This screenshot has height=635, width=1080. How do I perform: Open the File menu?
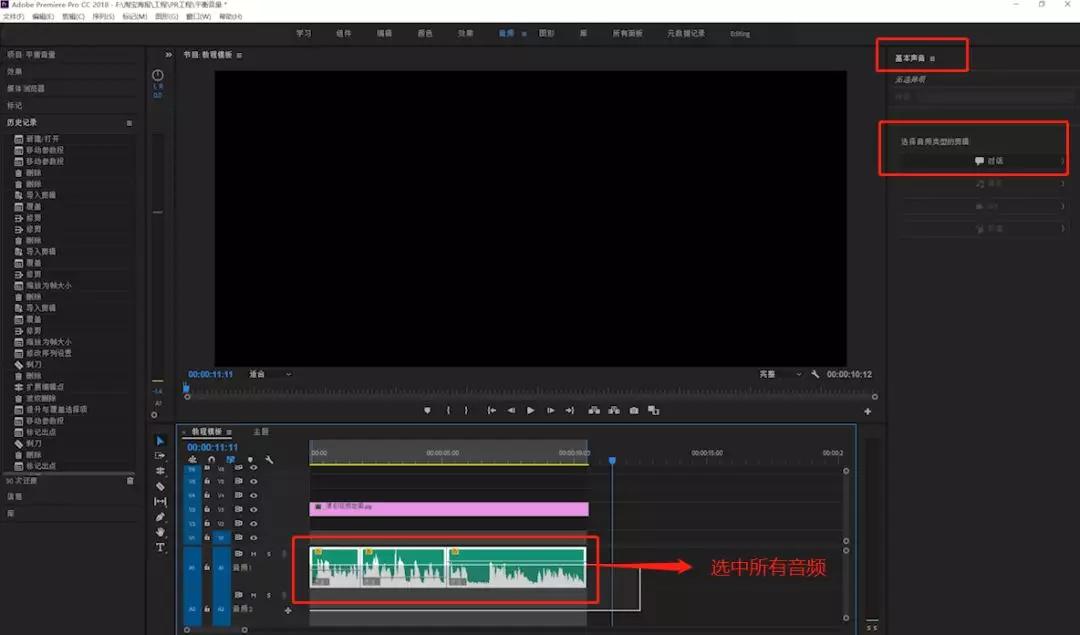pos(13,16)
